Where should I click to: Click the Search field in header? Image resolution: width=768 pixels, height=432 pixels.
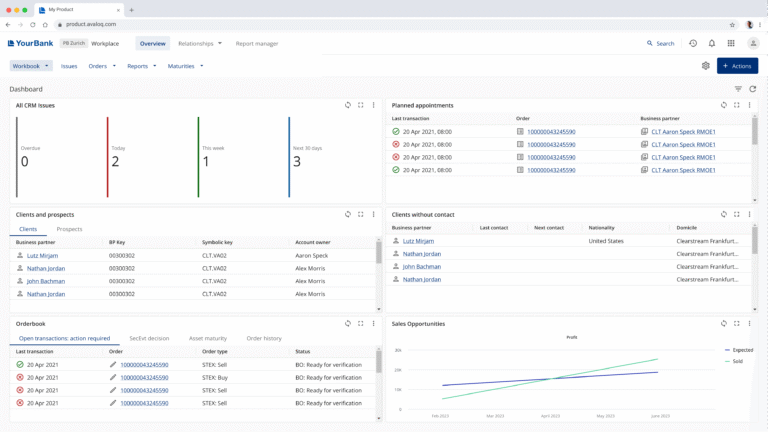click(660, 44)
